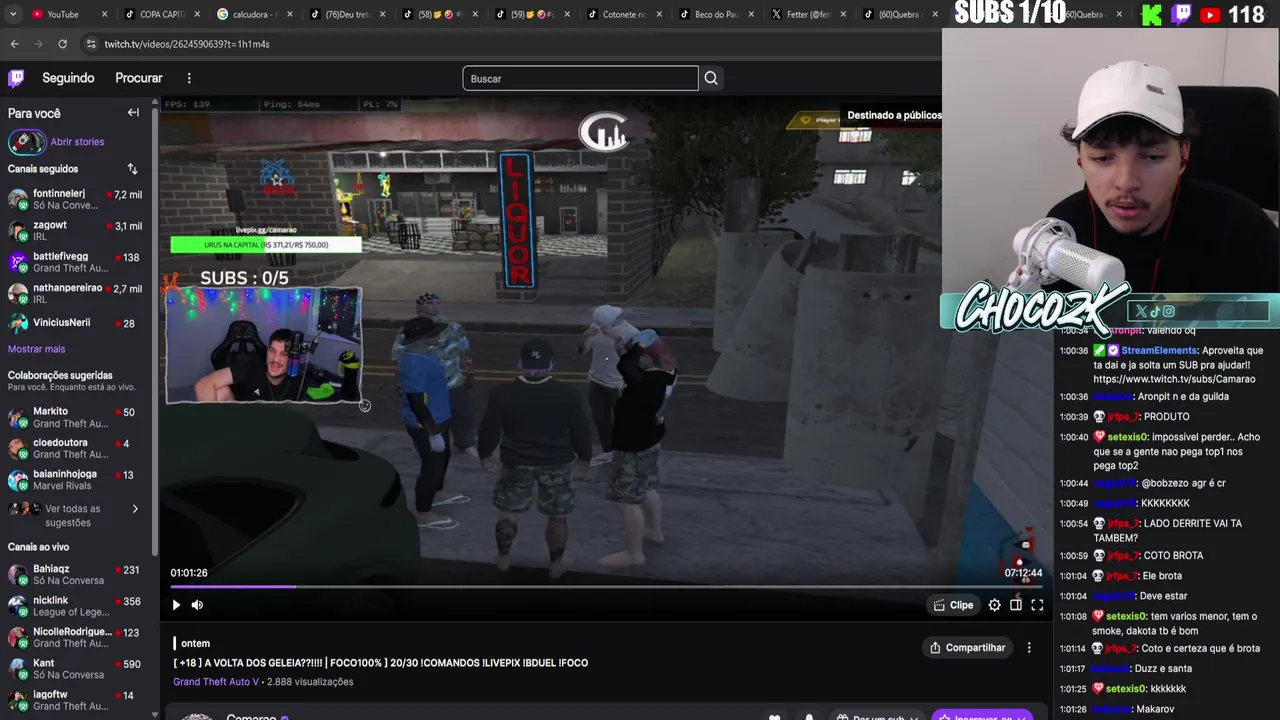Screen dimensions: 1280x720
Task: Click the Buscar search field
Action: pos(580,78)
